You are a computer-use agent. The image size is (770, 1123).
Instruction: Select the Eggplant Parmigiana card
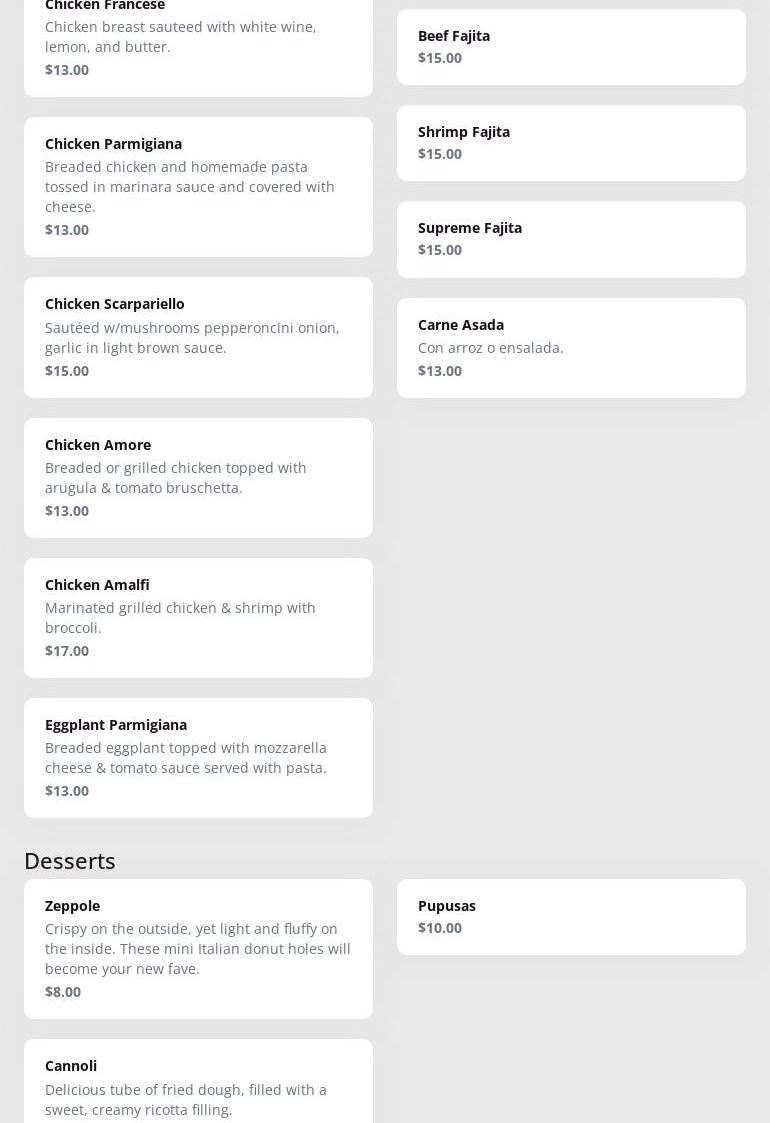[x=198, y=757]
